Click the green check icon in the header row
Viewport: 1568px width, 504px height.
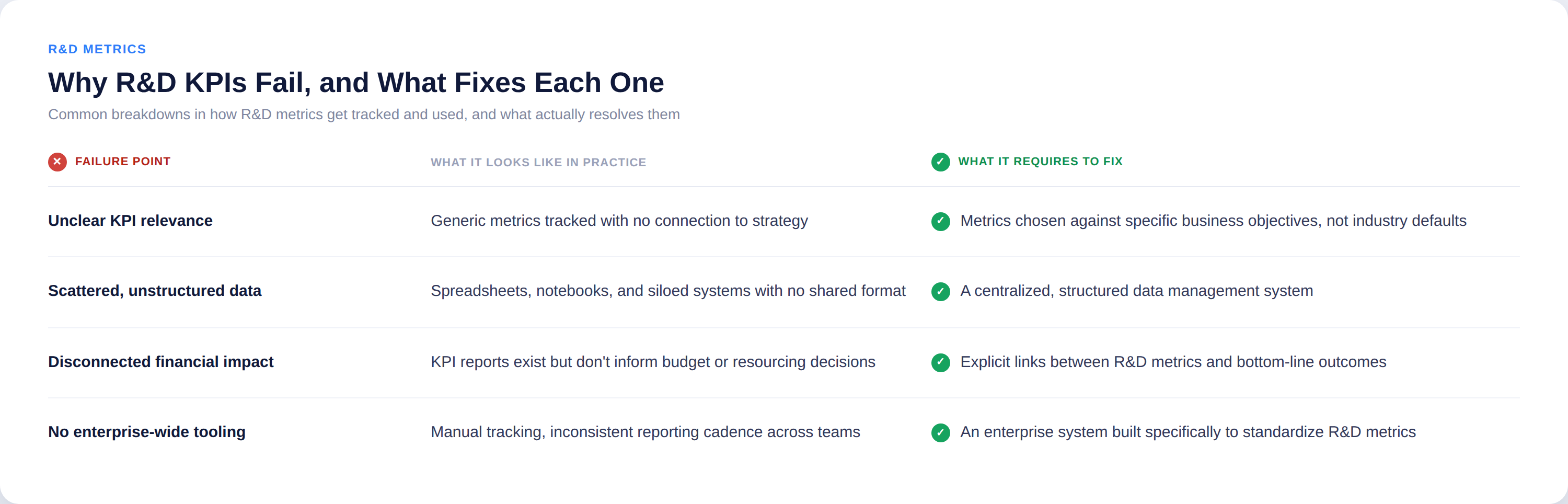click(x=940, y=162)
